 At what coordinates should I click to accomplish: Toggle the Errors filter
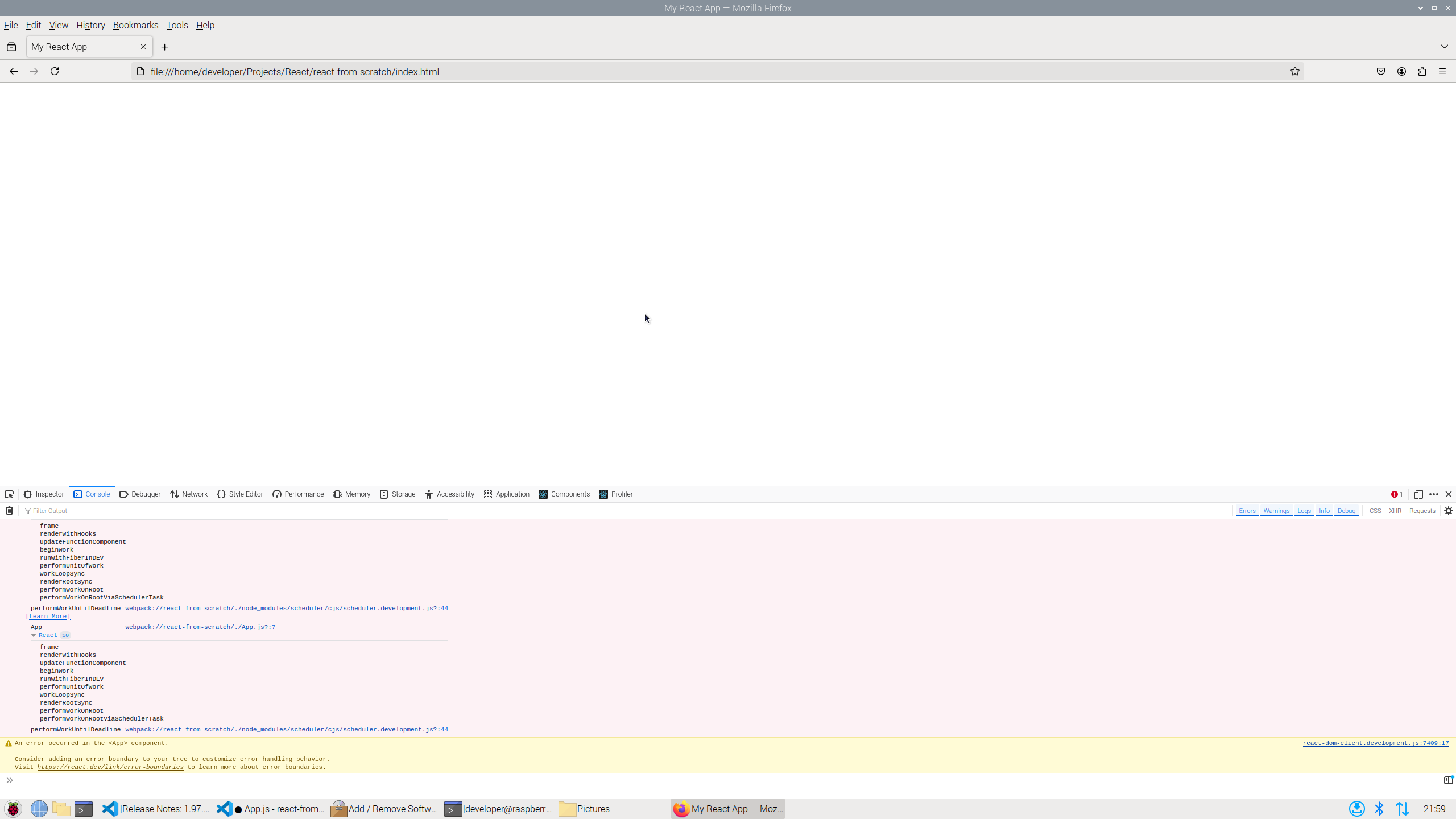click(x=1247, y=511)
